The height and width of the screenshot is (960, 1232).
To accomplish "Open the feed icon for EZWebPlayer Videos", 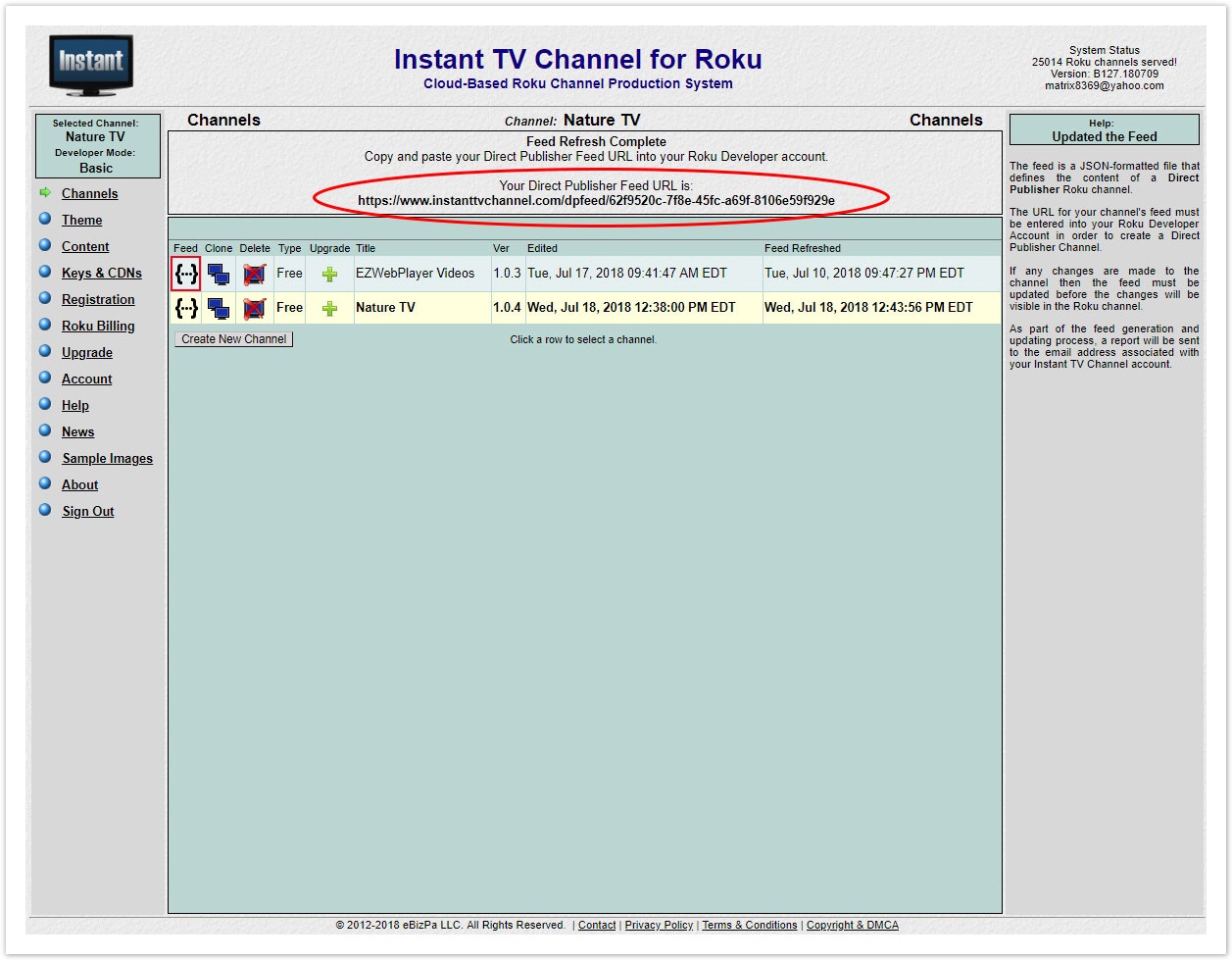I will point(186,274).
